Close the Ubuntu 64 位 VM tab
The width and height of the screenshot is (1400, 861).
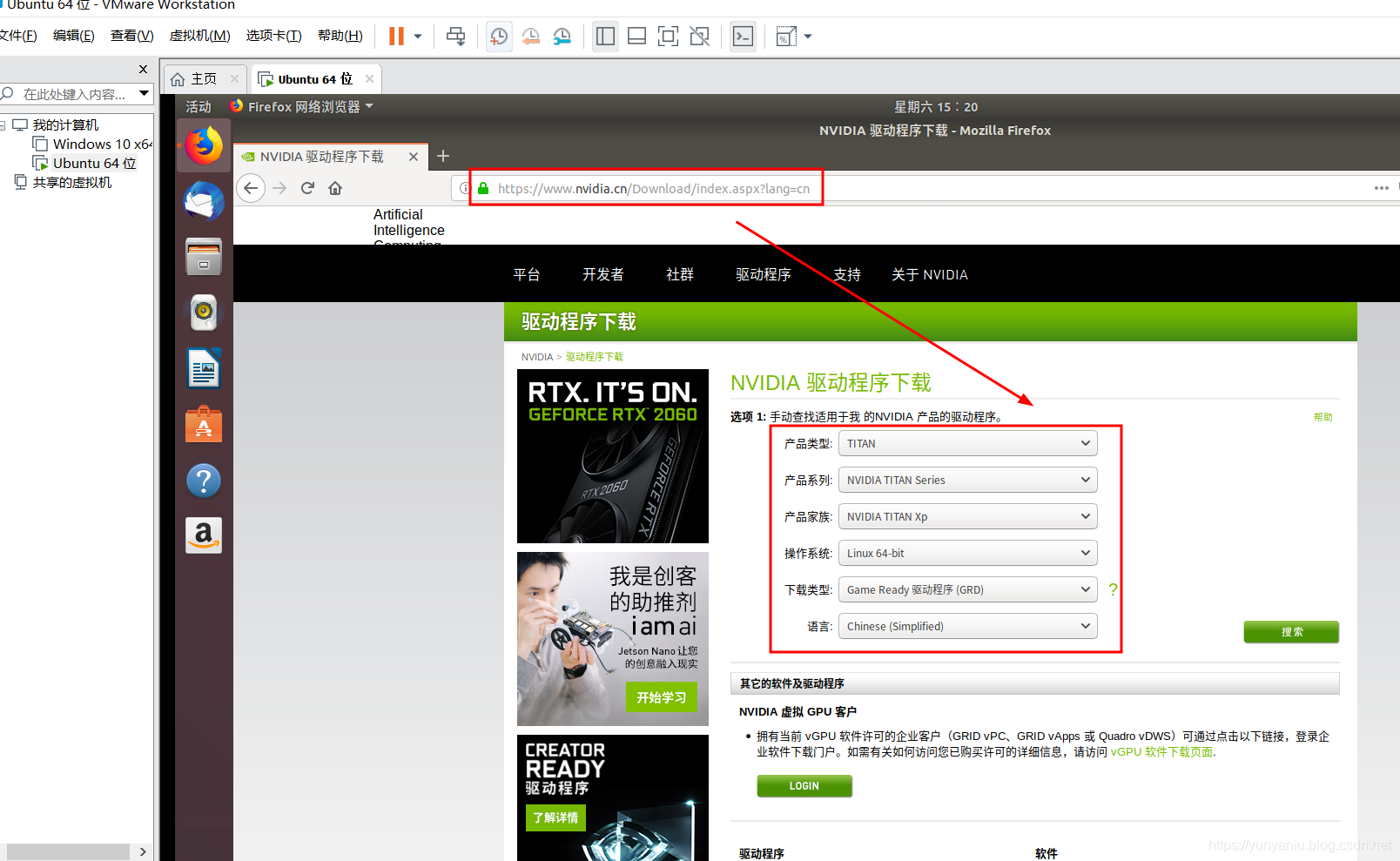pos(369,79)
